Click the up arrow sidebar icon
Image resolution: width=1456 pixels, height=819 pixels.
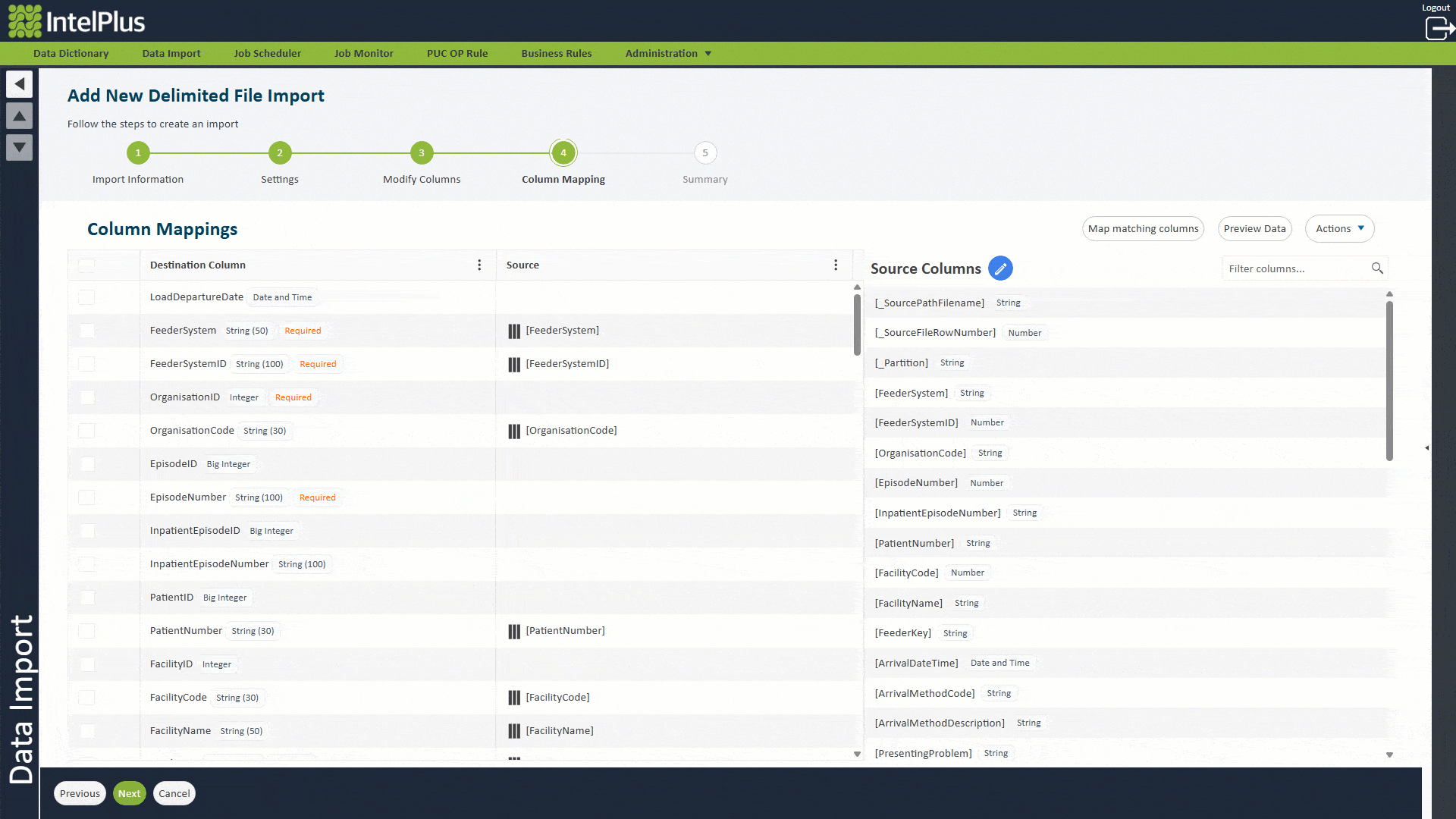click(20, 116)
